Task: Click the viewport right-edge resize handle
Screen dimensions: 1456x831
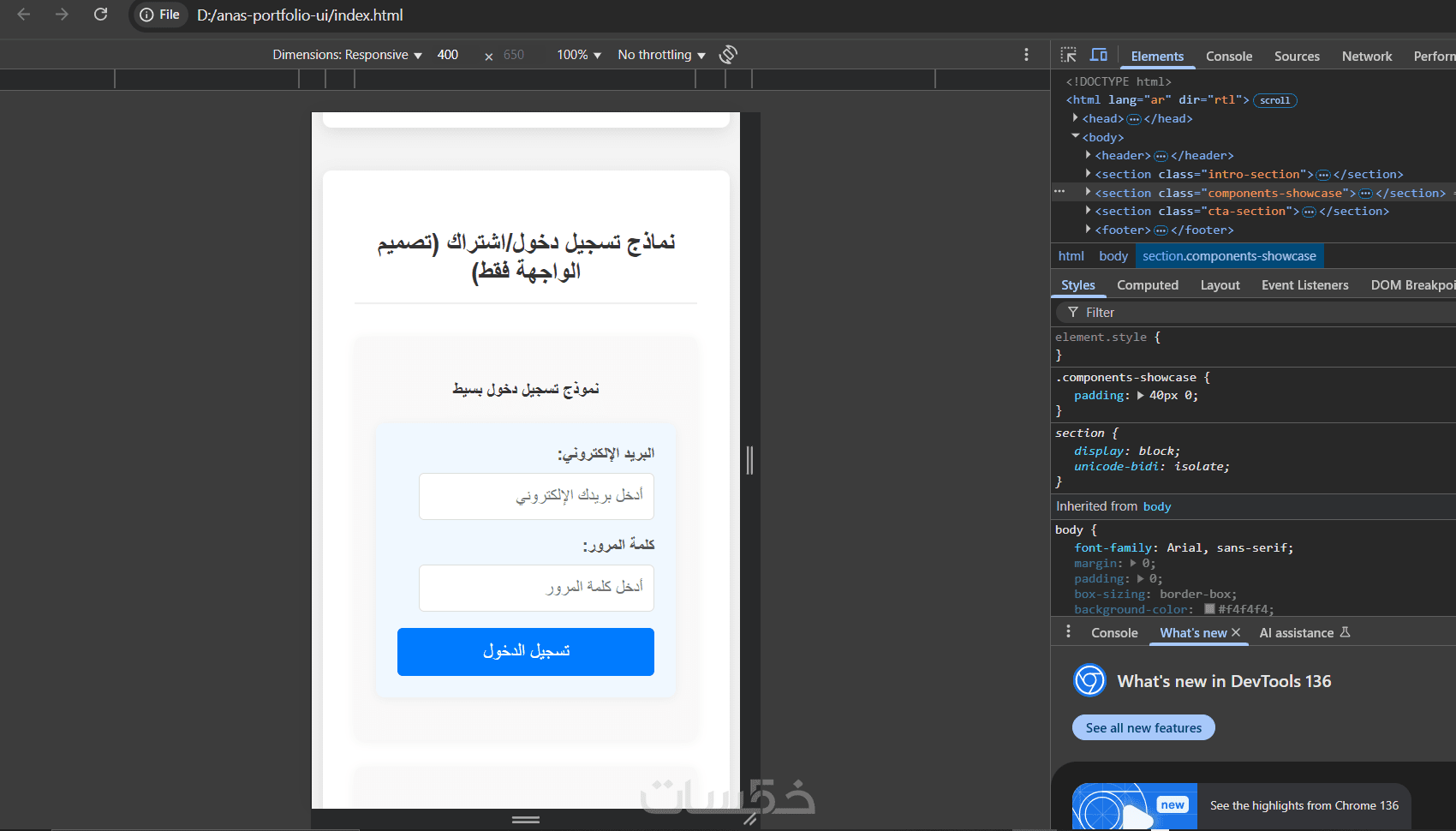Action: (750, 460)
